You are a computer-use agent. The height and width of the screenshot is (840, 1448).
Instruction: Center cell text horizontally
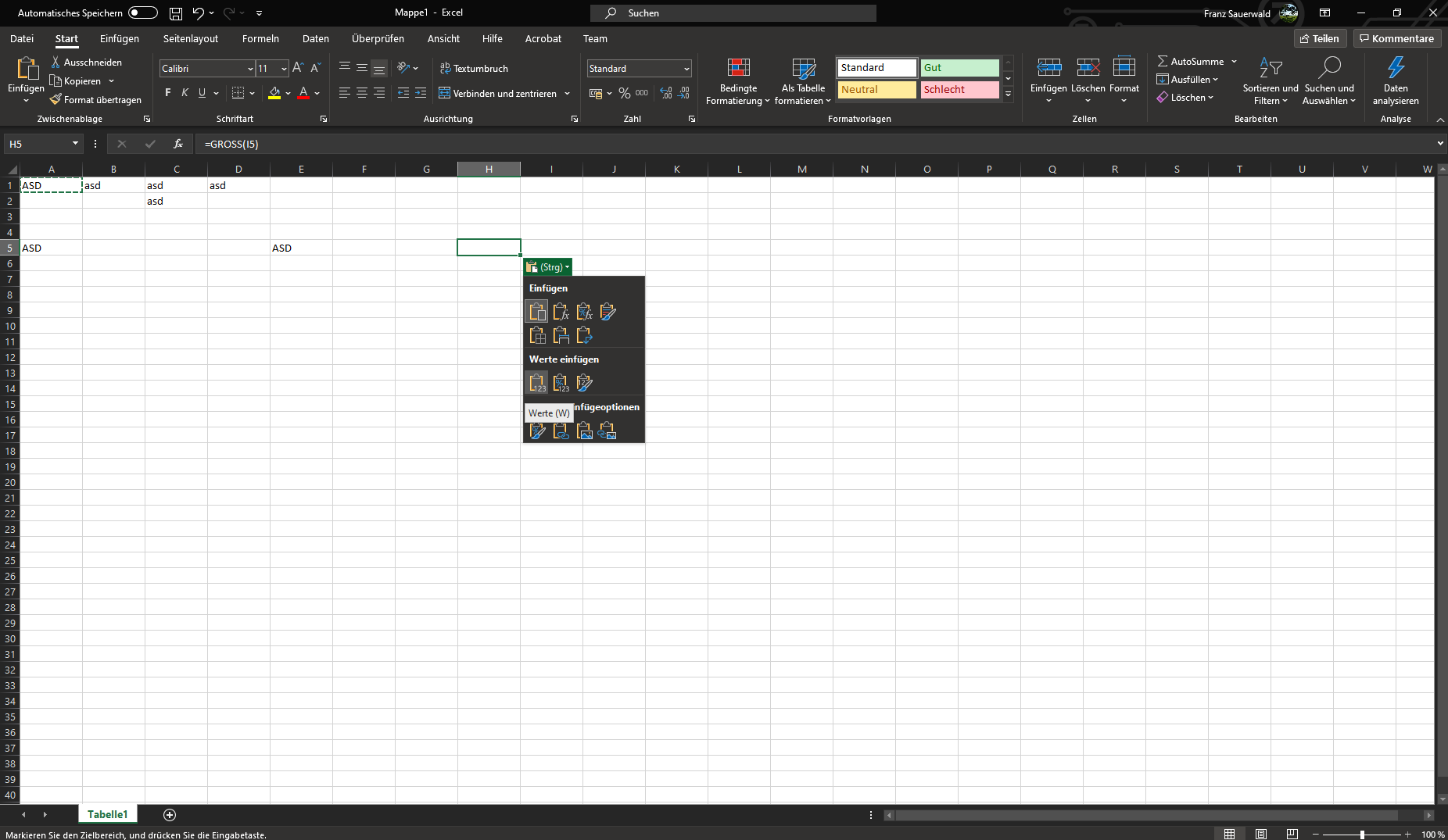tap(362, 93)
